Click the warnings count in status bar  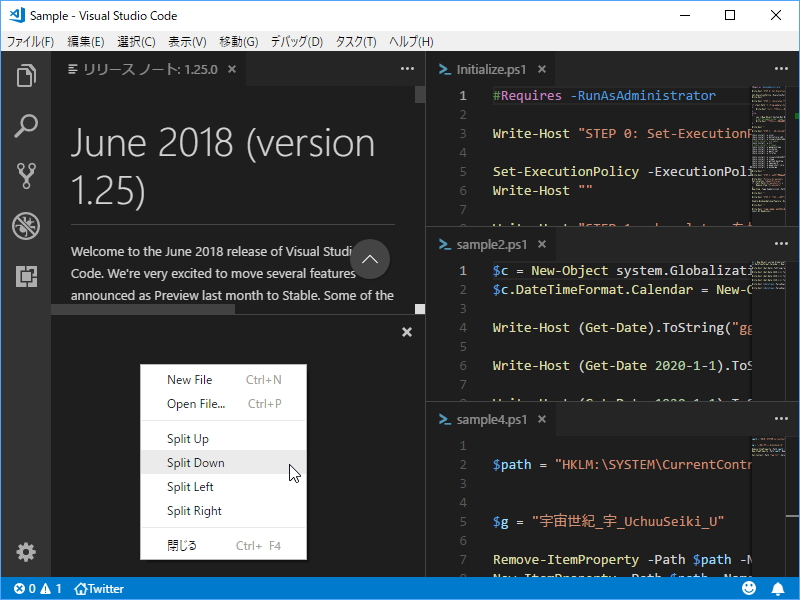tap(51, 589)
